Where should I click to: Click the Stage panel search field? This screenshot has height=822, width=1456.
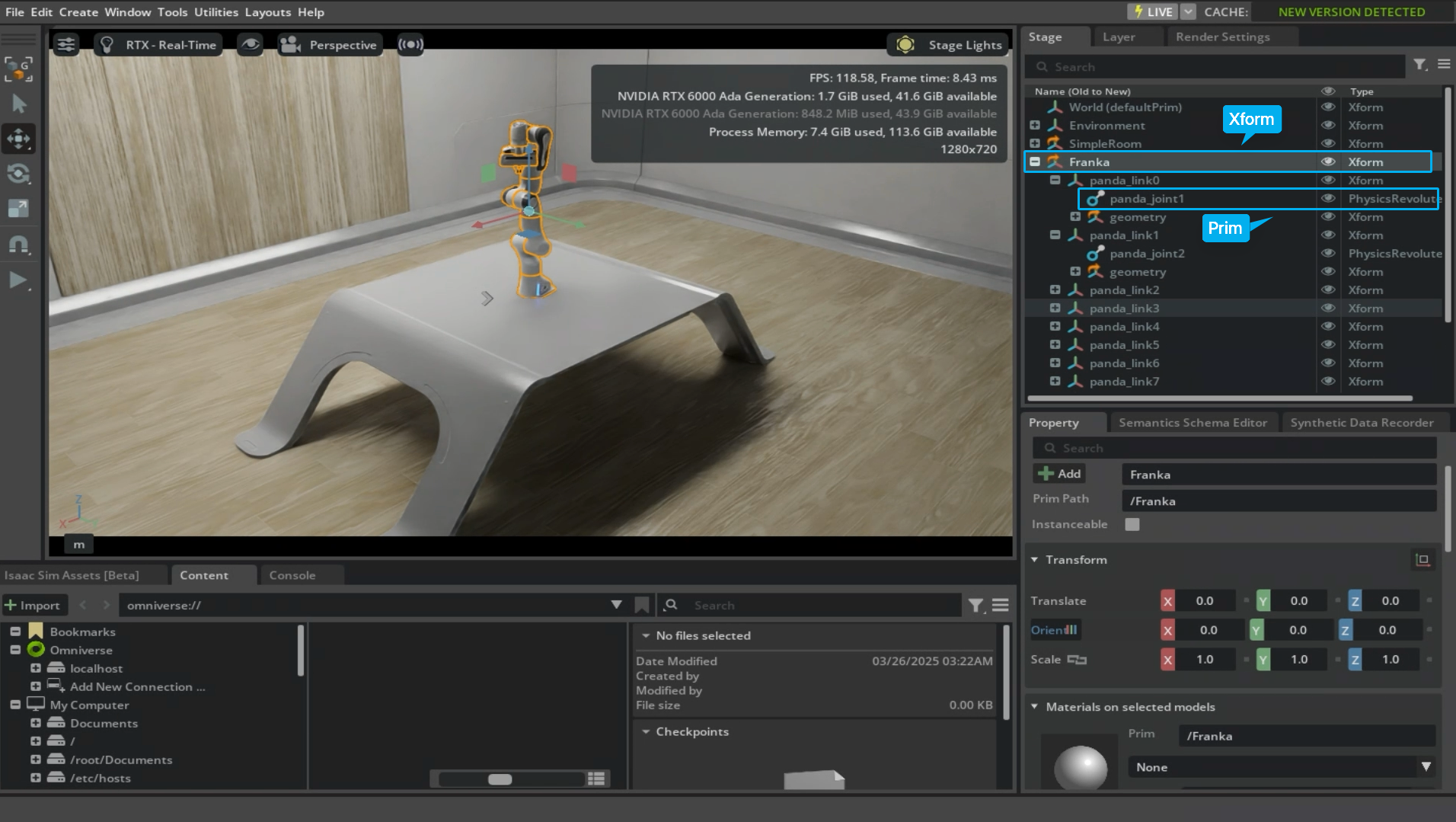pyautogui.click(x=1215, y=66)
